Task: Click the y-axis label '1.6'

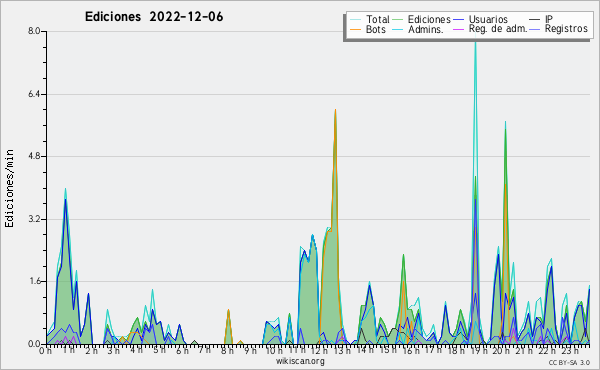Action: coord(34,282)
